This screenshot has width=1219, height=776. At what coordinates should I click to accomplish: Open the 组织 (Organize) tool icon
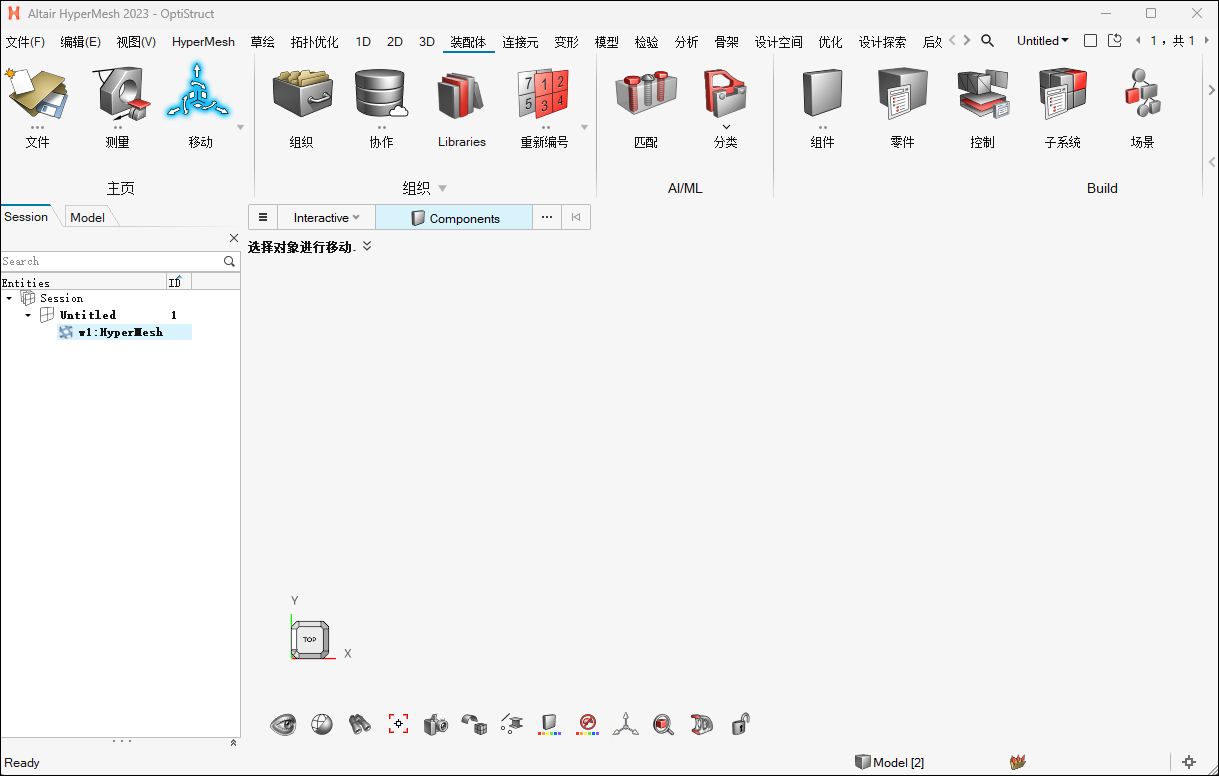302,94
